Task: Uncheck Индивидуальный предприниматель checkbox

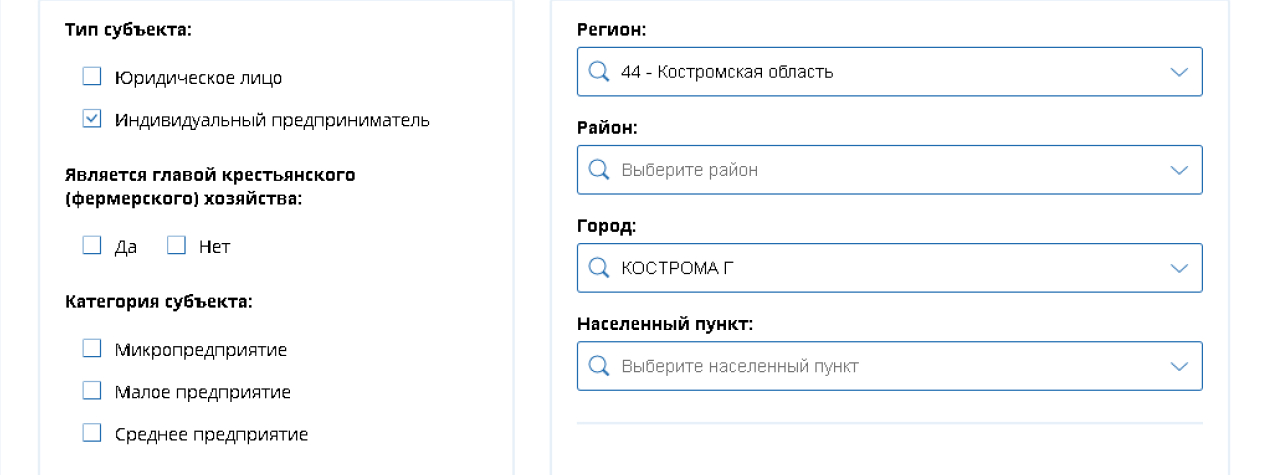Action: pos(92,119)
